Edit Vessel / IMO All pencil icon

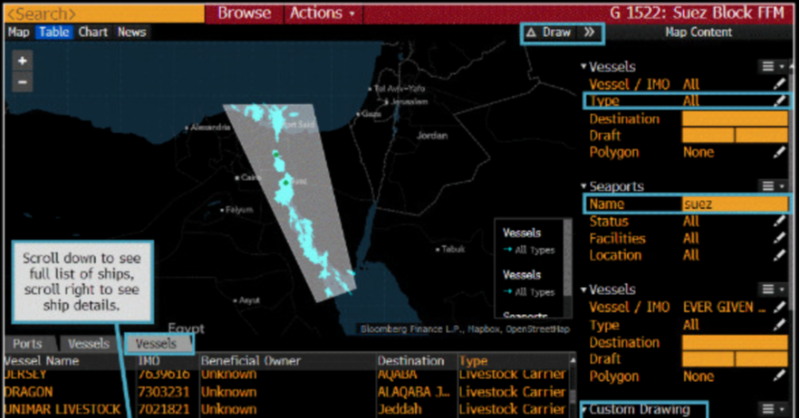(779, 84)
